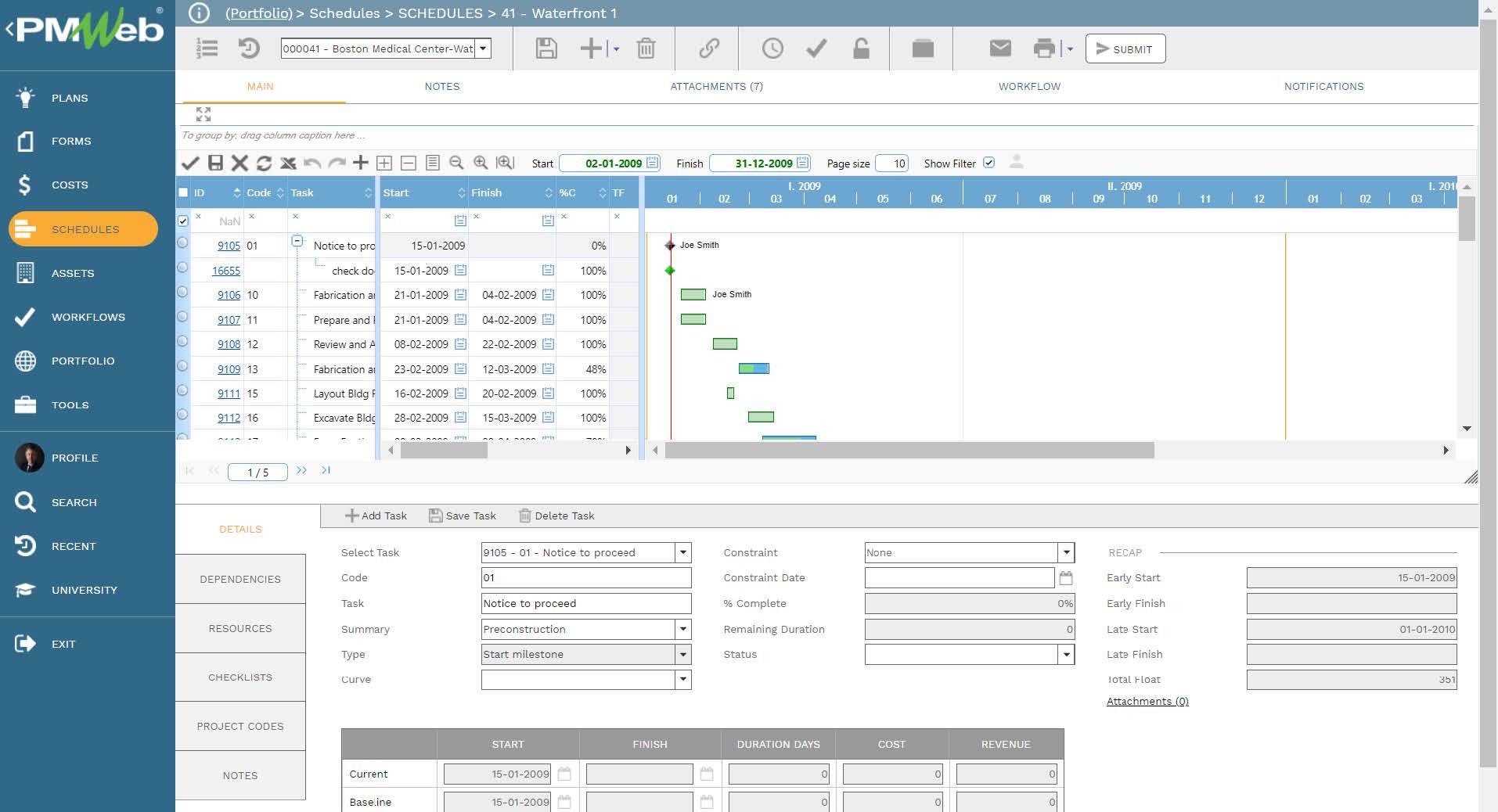
Task: Click the history clock icon in toolbar
Action: coord(772,49)
